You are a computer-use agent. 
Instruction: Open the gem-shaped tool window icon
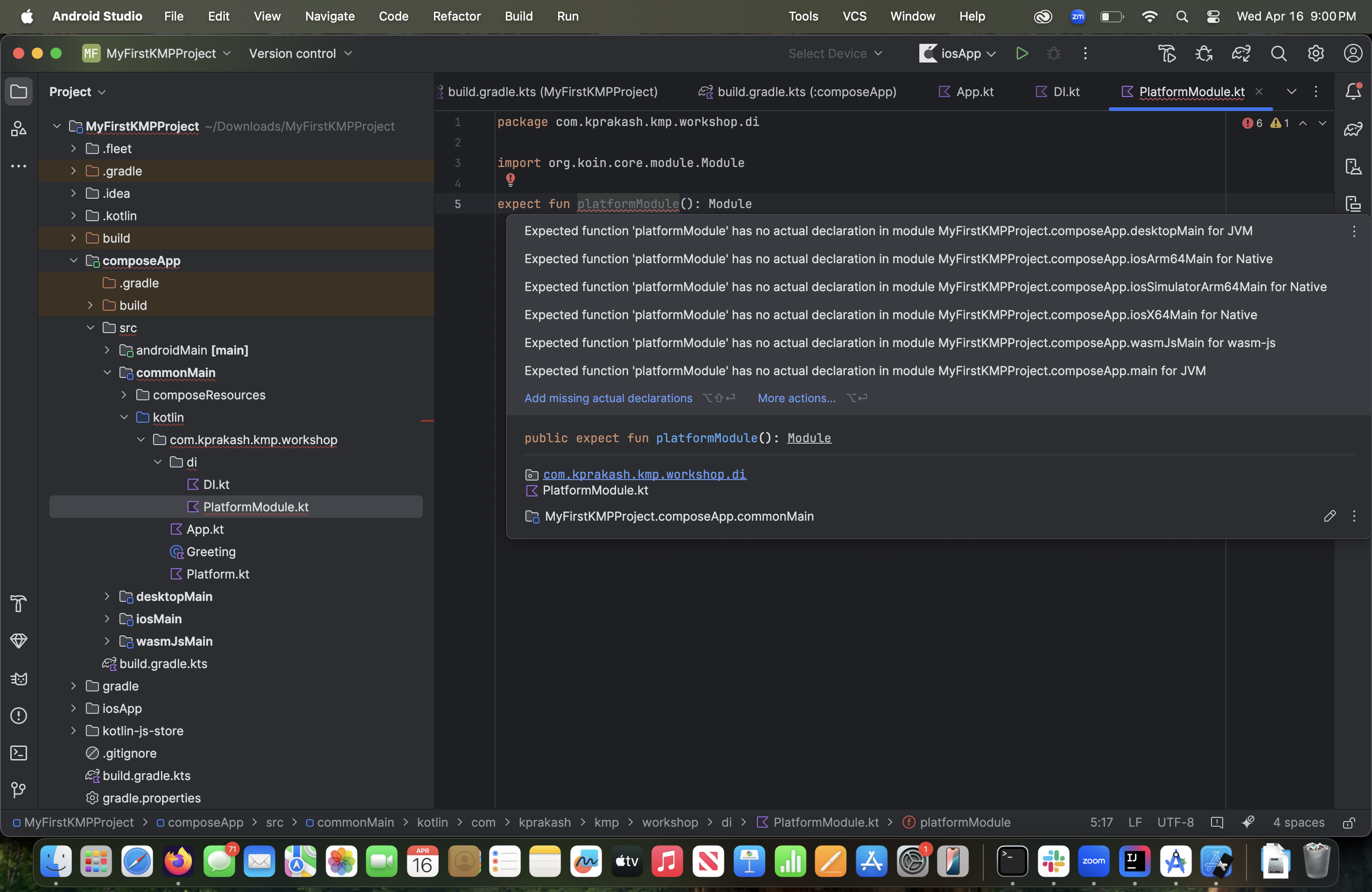pyautogui.click(x=19, y=641)
